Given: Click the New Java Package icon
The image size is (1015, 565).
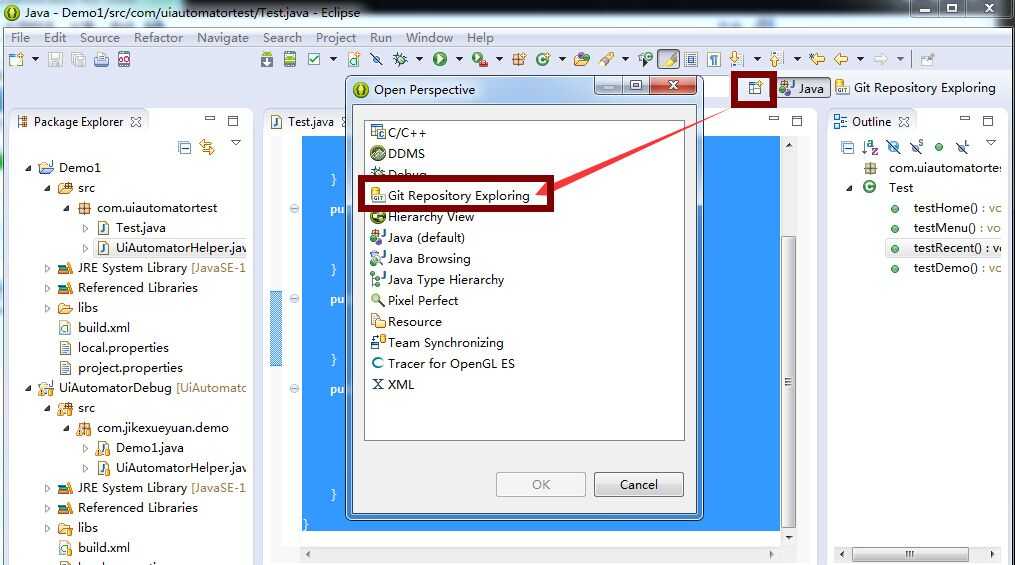Looking at the screenshot, I should tap(519, 60).
